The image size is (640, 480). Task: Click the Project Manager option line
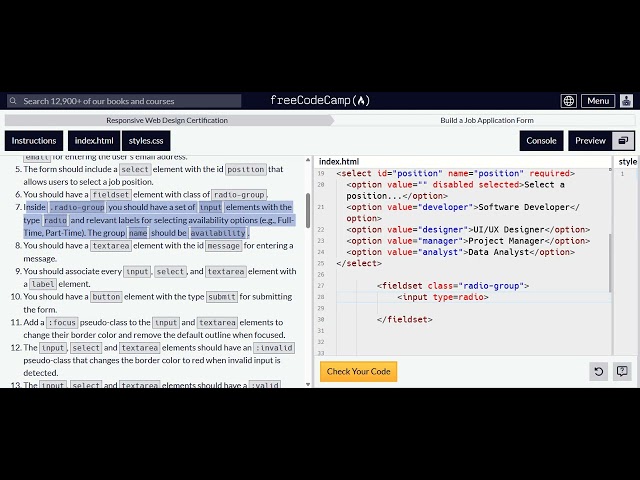point(468,241)
